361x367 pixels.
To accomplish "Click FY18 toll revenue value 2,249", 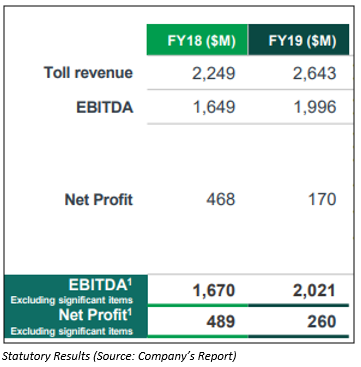I will [214, 73].
